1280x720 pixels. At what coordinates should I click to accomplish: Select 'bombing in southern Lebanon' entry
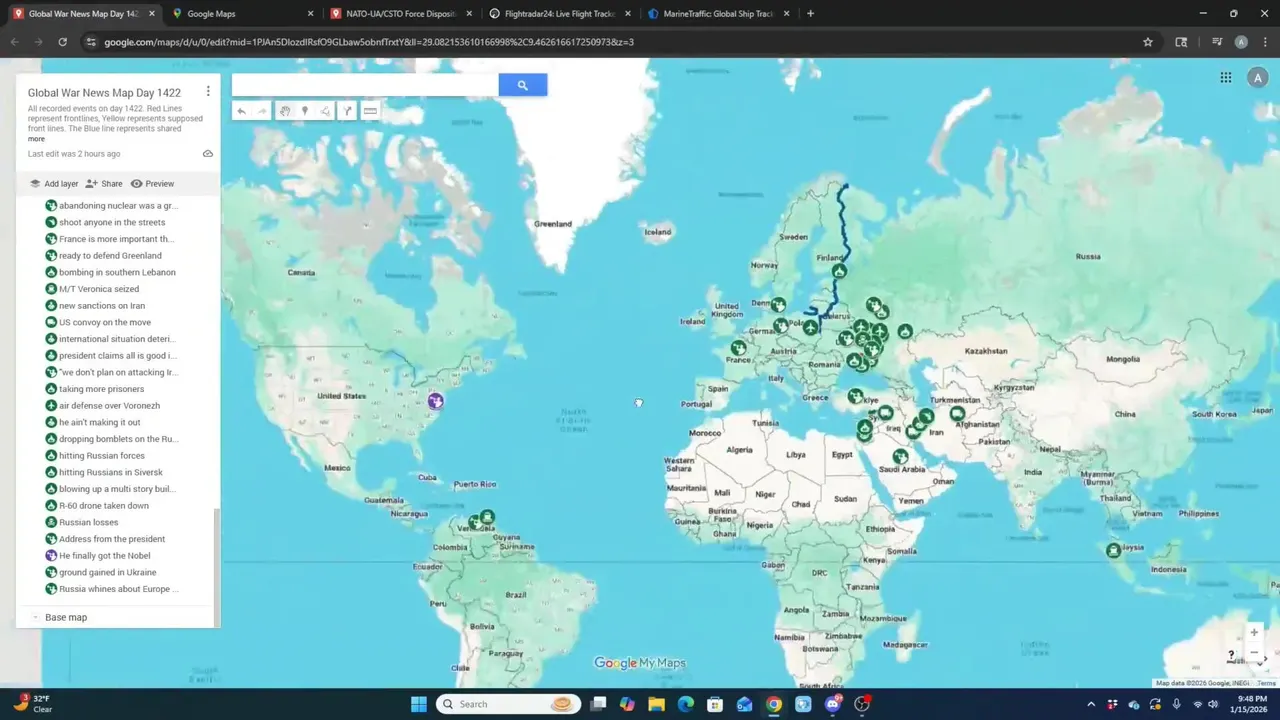click(x=117, y=272)
